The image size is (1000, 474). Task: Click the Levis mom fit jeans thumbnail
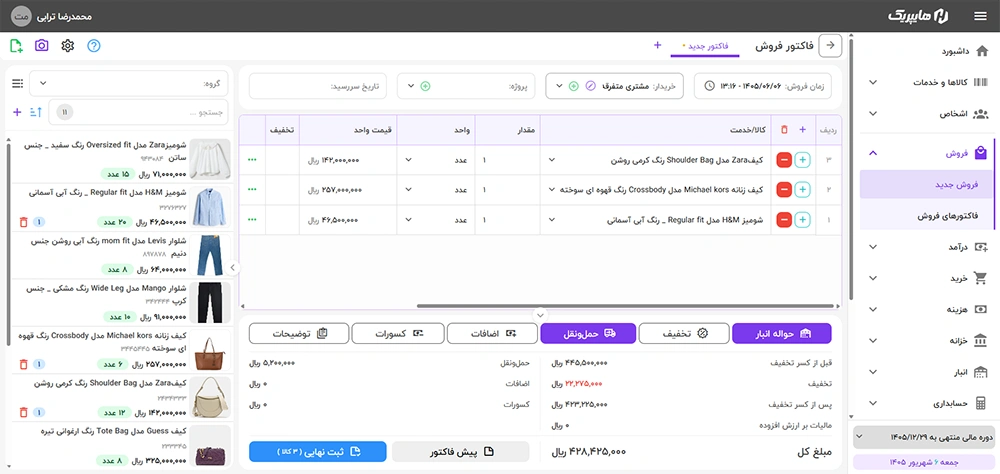tap(209, 255)
